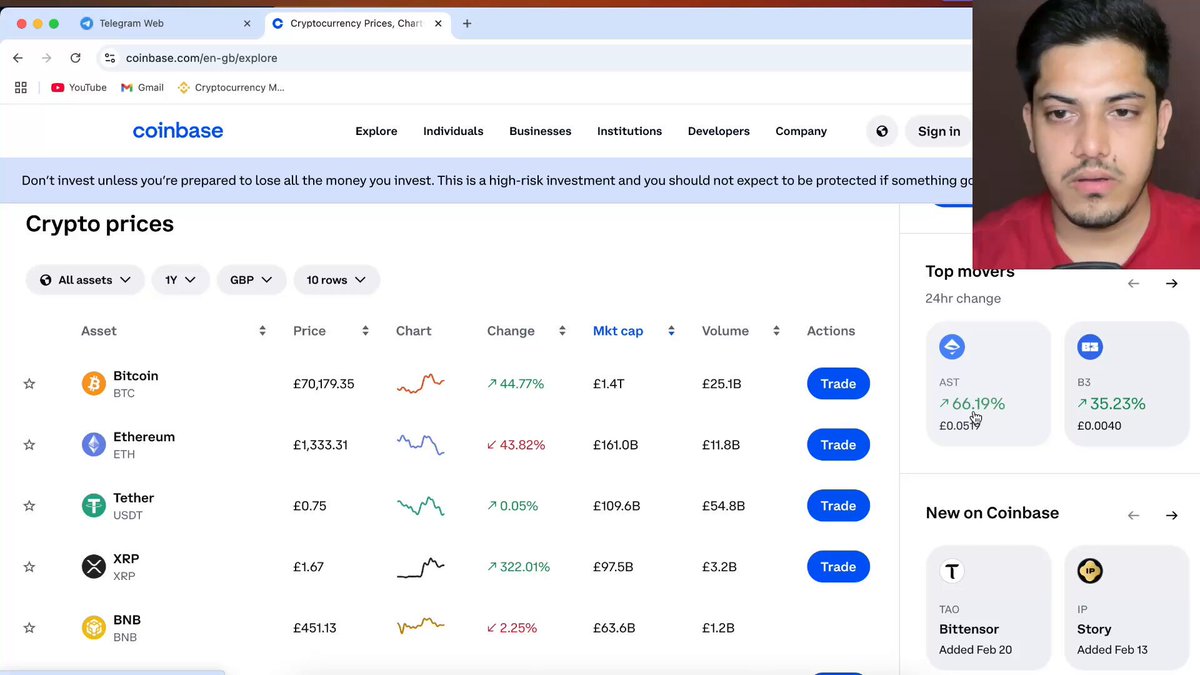The image size is (1200, 675).
Task: Click Bitcoin price £70,179.35
Action: pyautogui.click(x=324, y=384)
